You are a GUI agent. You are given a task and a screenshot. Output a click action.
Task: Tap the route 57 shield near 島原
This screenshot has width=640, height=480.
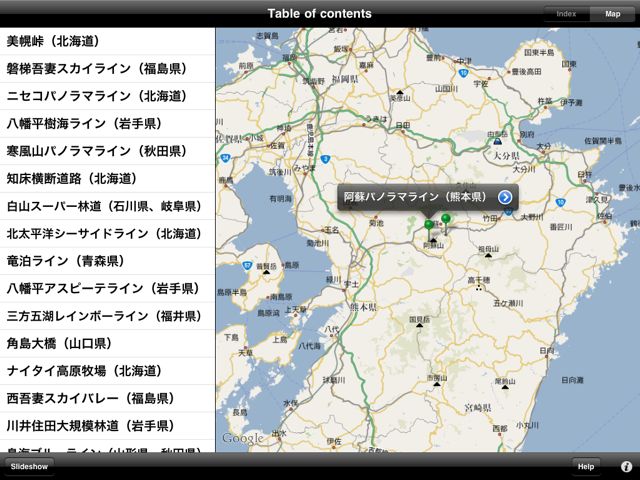point(247,266)
